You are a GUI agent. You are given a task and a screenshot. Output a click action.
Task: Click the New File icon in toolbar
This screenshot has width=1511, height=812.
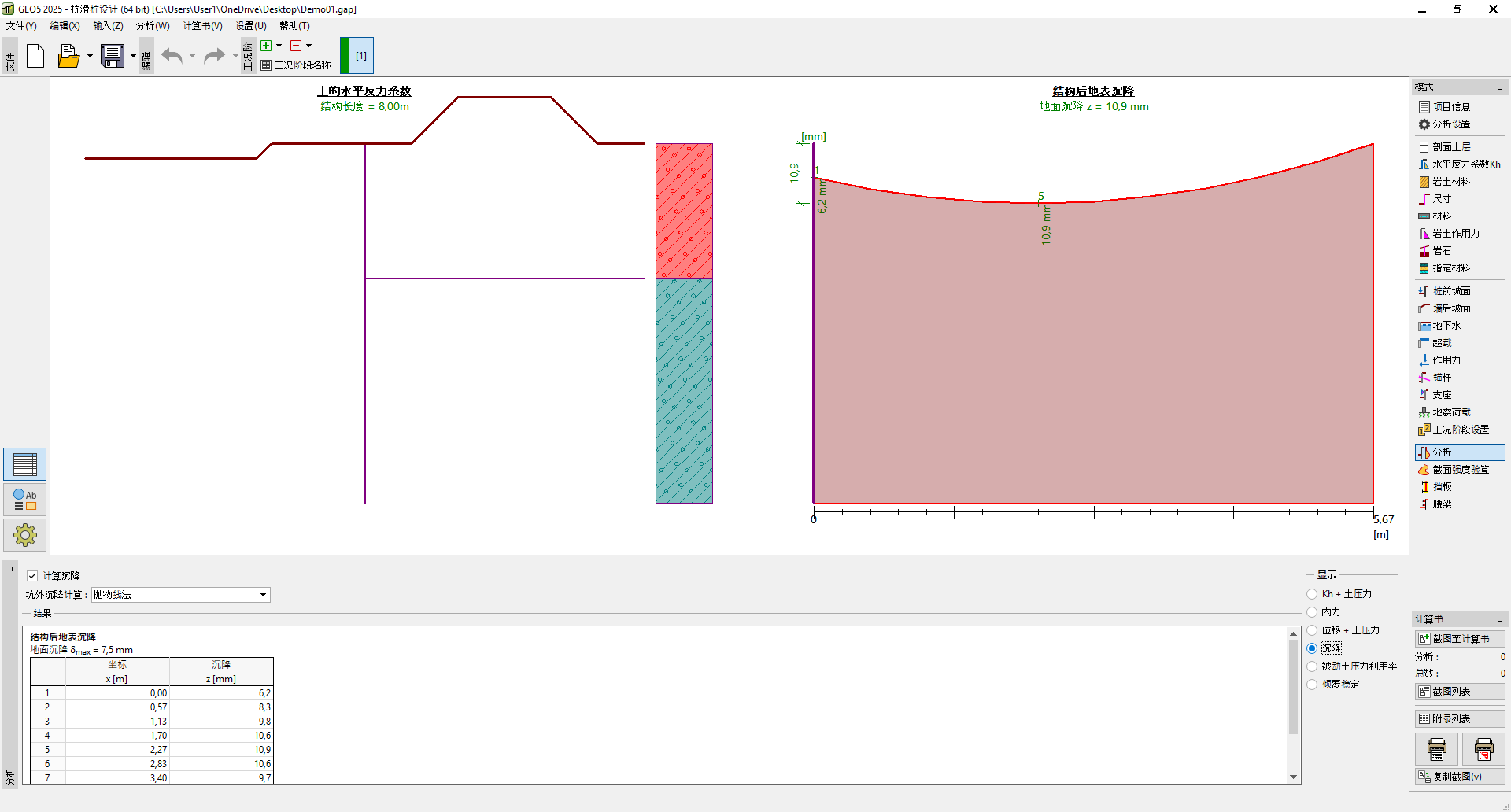pyautogui.click(x=35, y=56)
